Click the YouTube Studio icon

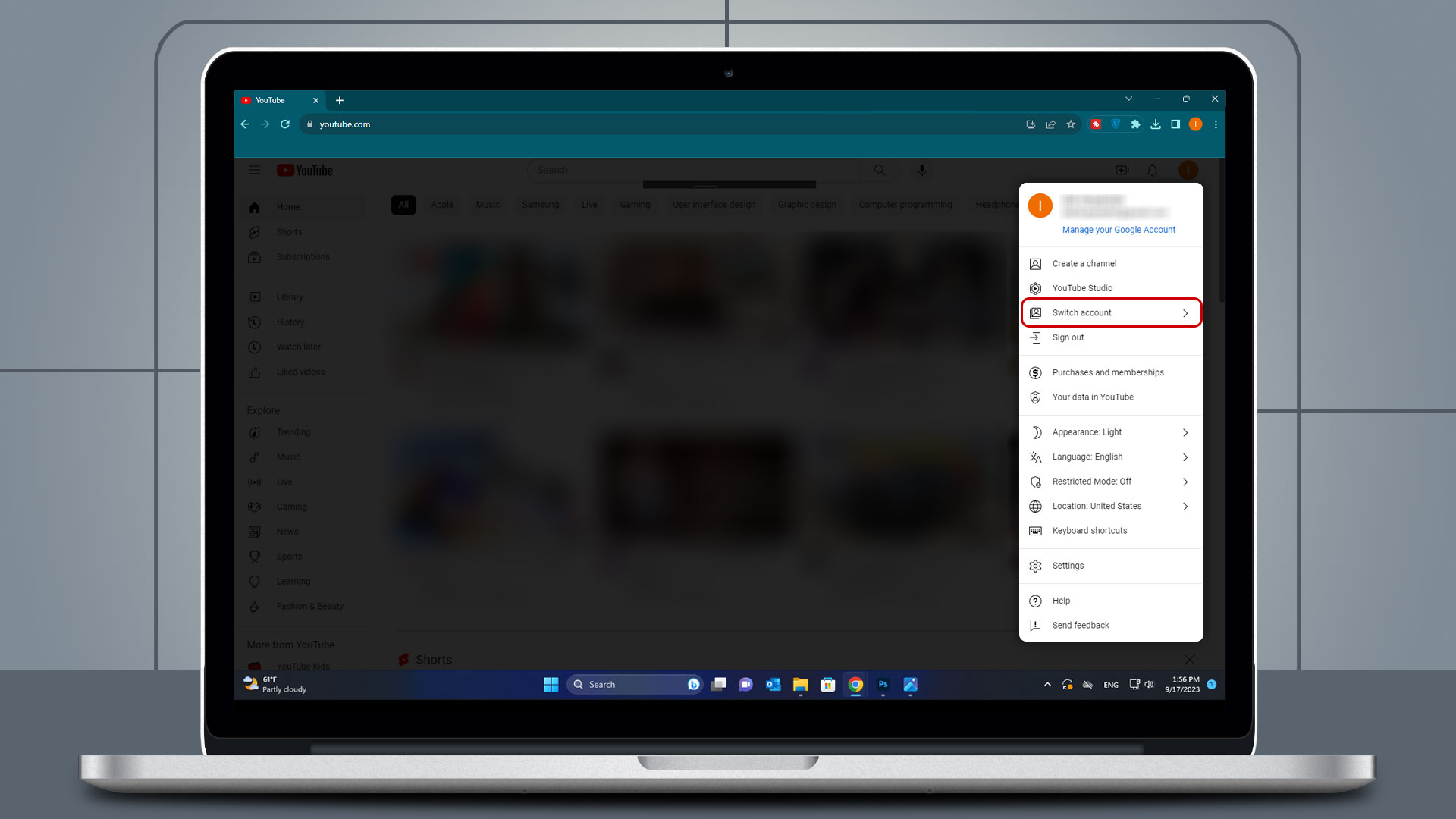point(1036,288)
